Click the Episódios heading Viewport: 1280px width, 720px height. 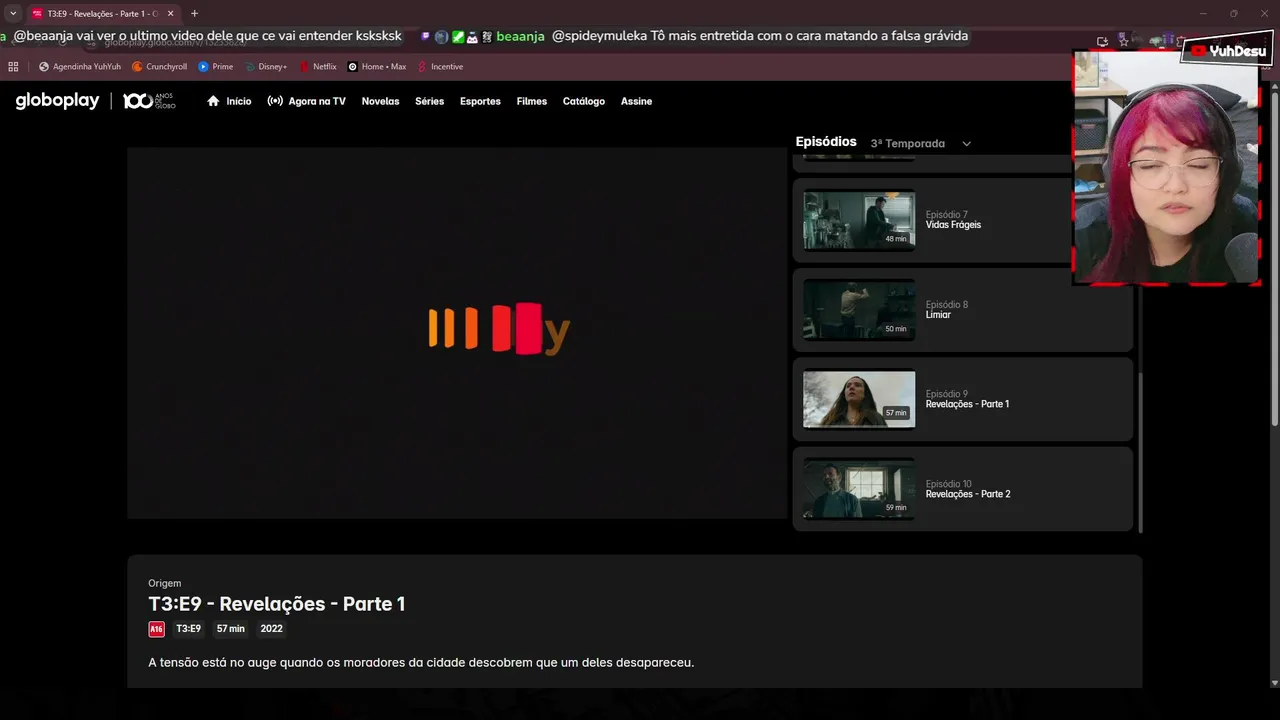826,142
